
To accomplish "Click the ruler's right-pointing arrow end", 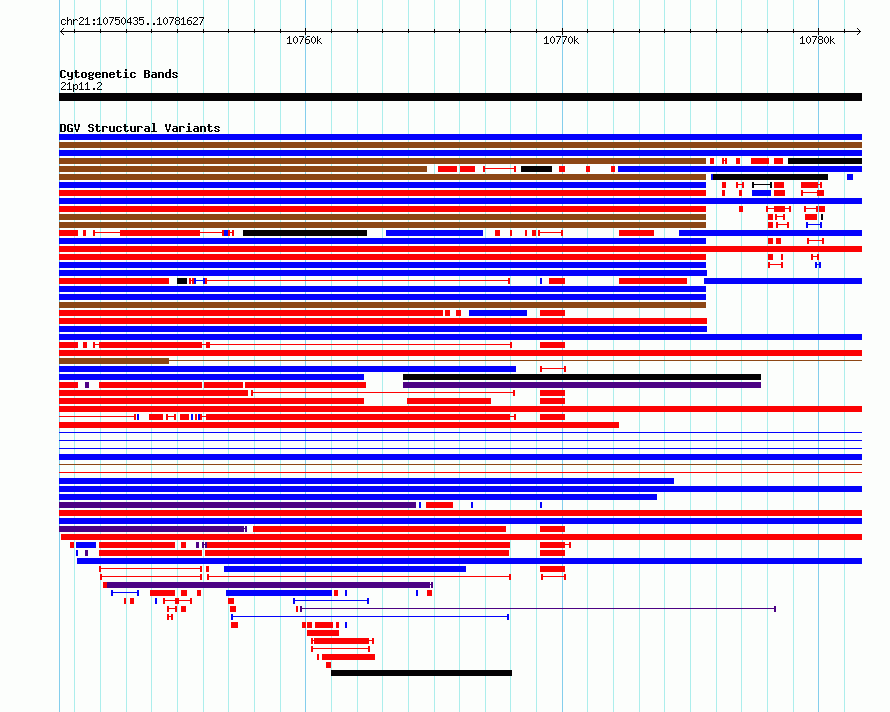I will [x=859, y=31].
